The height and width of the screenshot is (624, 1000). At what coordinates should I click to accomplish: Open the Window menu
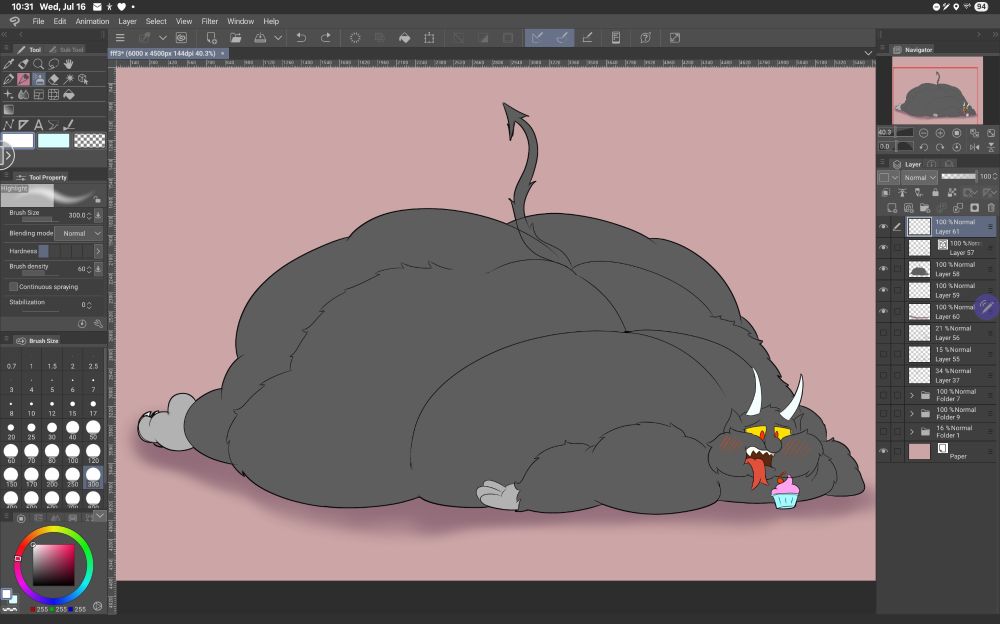(240, 21)
